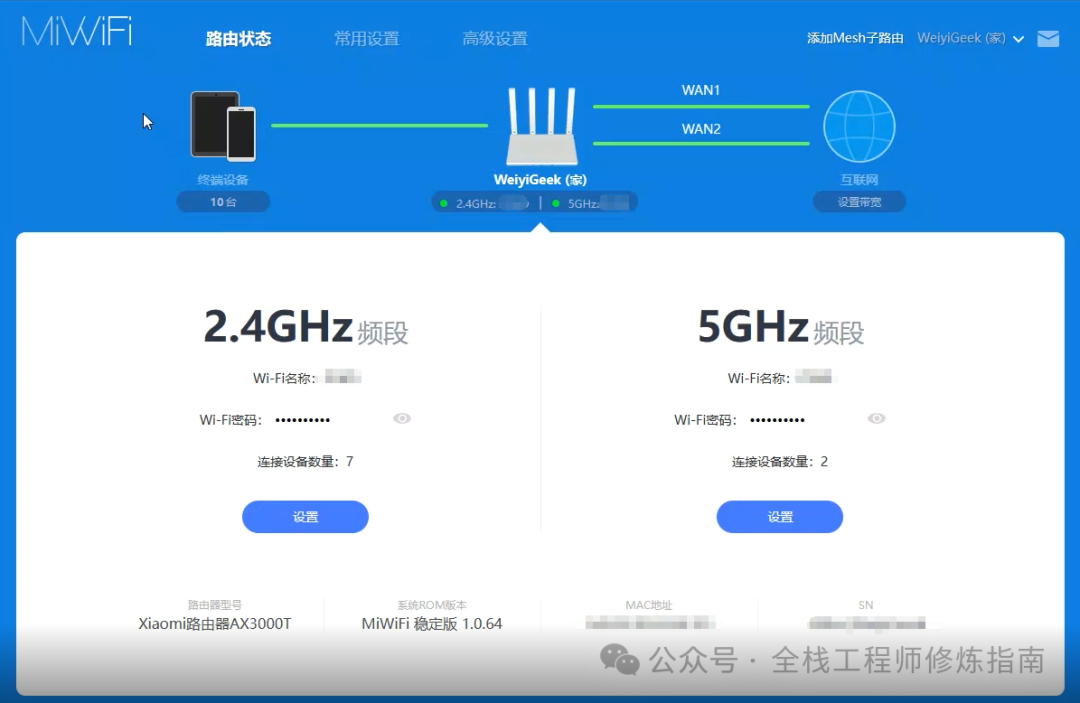
Task: Click 添加Mesh子路由 link
Action: click(855, 39)
